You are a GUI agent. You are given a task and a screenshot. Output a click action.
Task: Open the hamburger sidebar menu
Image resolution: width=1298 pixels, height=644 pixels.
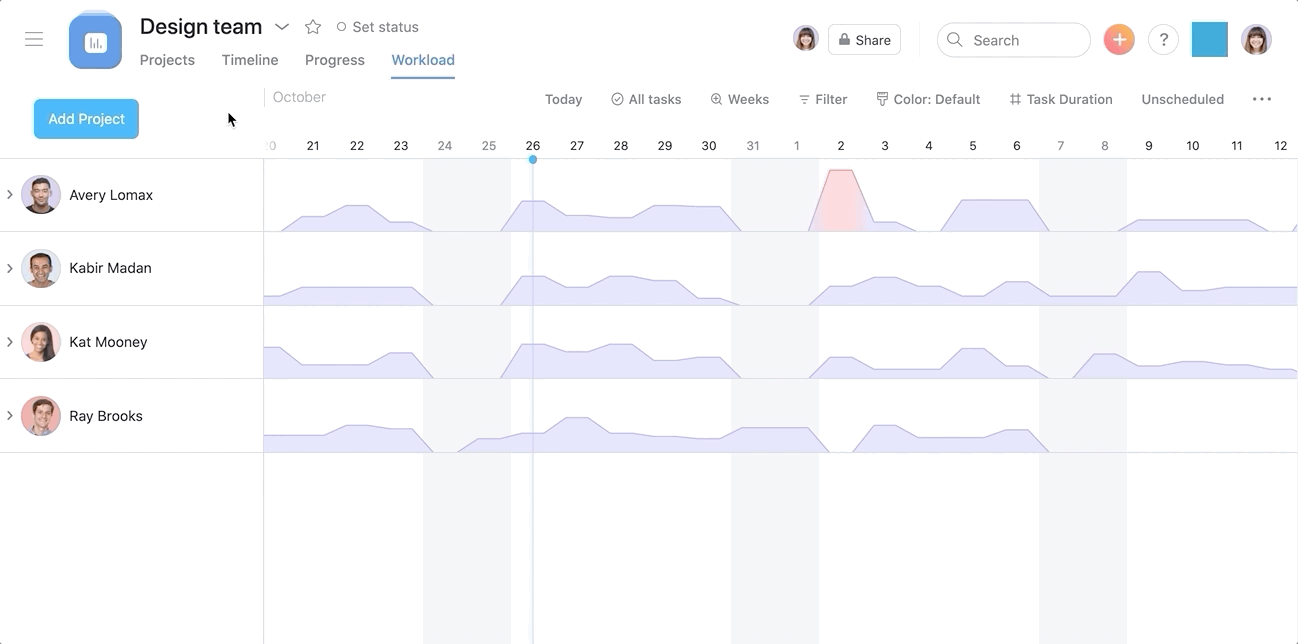click(34, 39)
